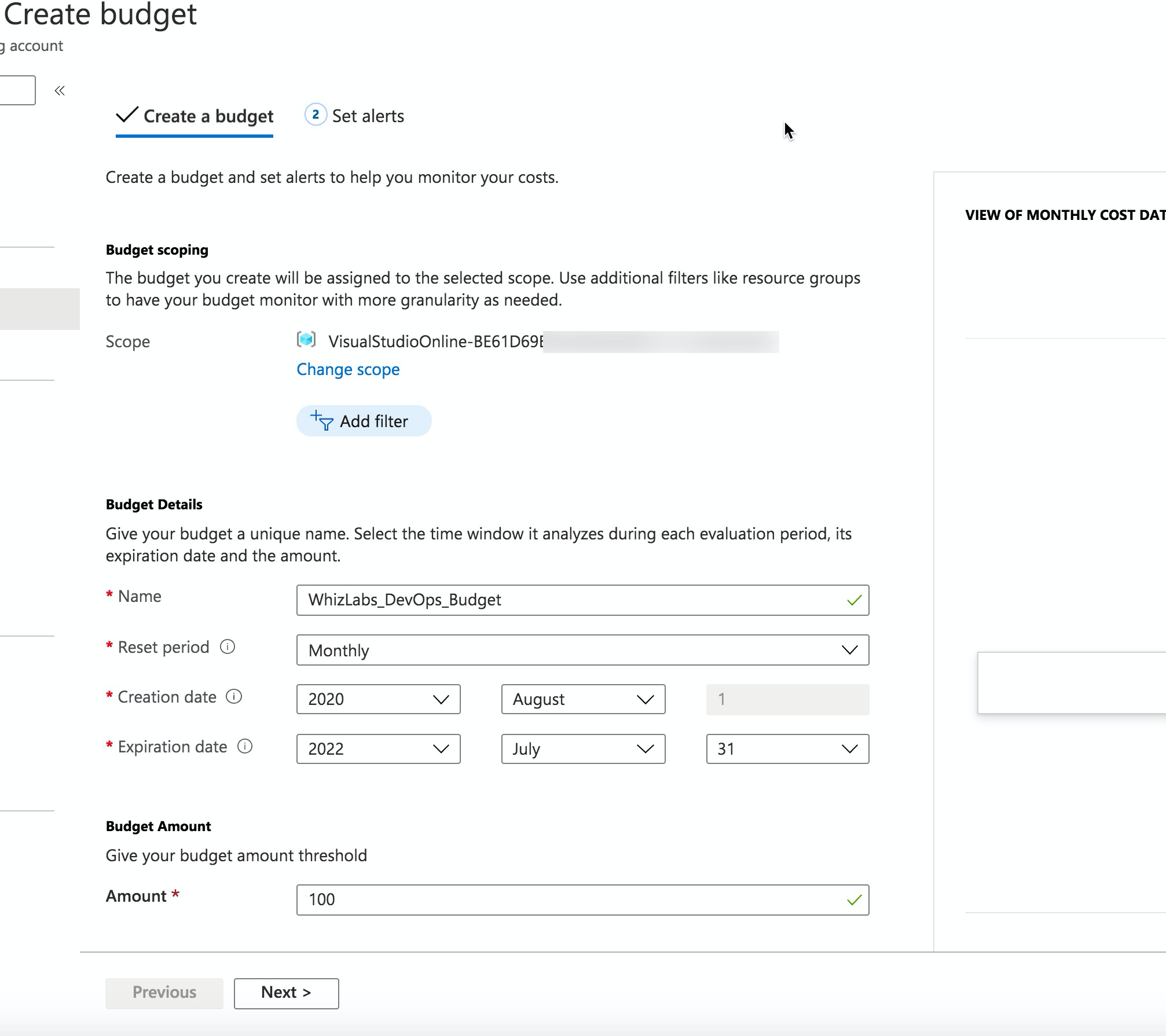
Task: Click the sidebar search box
Action: click(17, 90)
